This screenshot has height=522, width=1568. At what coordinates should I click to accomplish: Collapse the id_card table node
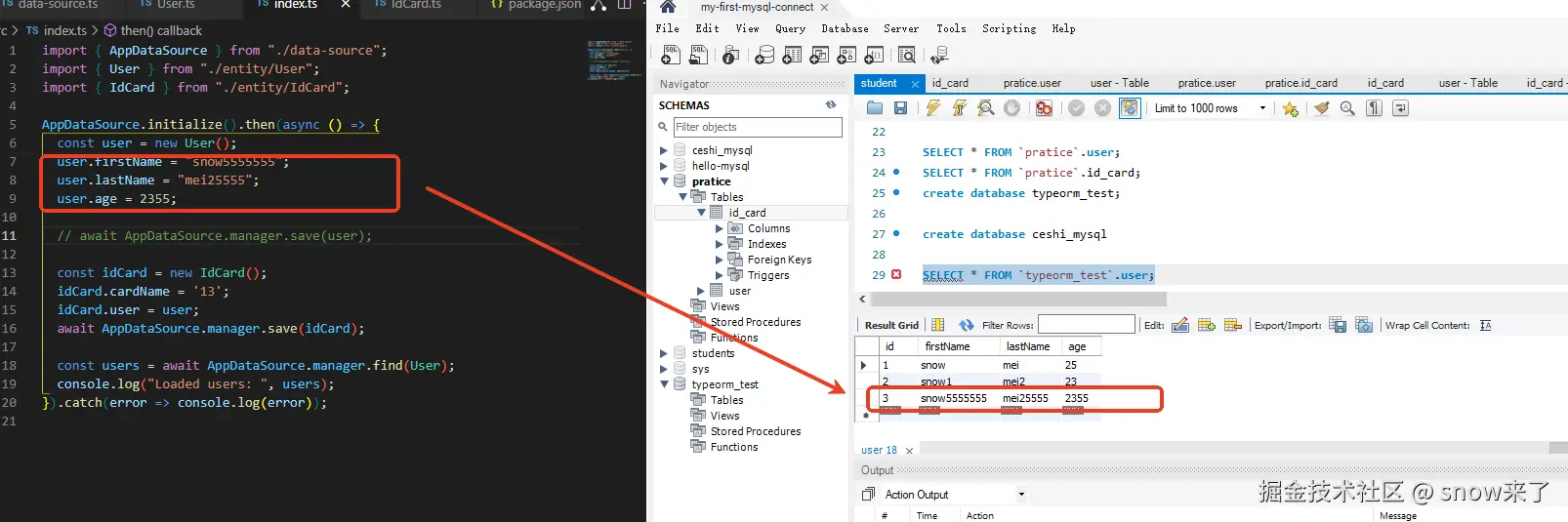[701, 213]
